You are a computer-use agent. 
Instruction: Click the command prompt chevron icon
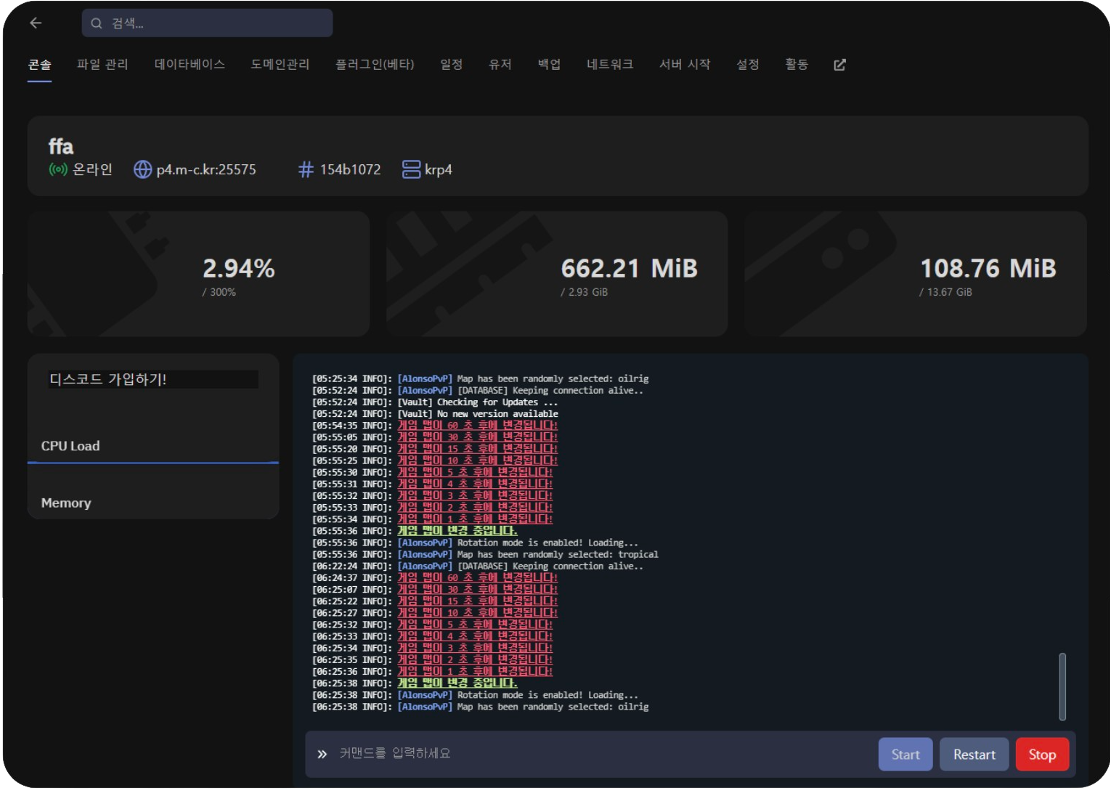coord(322,754)
